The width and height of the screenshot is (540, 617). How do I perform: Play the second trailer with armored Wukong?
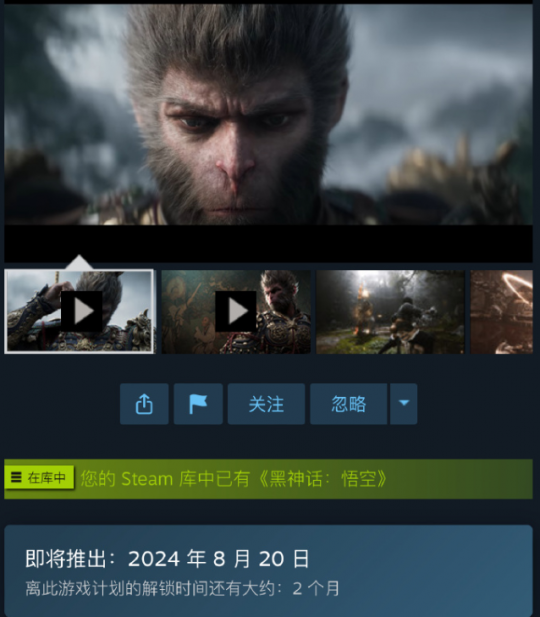point(236,311)
